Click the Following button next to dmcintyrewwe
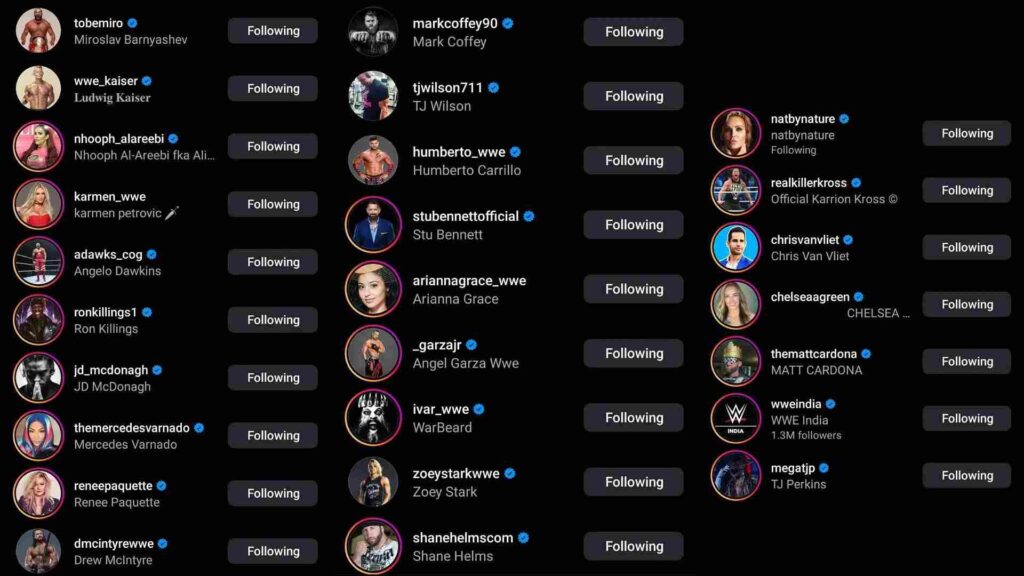Screen dimensions: 1024x576 pos(273,551)
